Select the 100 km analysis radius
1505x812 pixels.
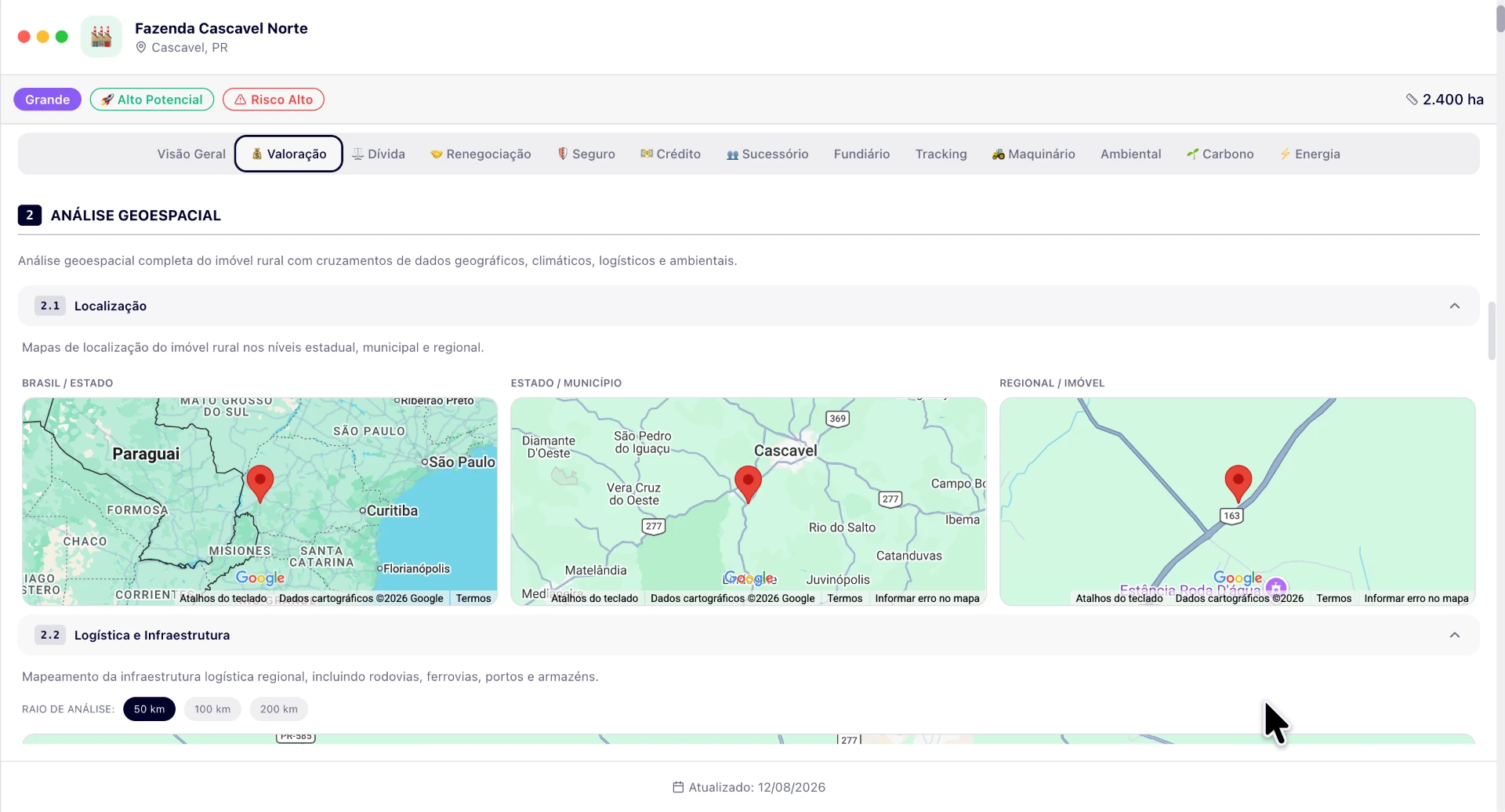[212, 709]
